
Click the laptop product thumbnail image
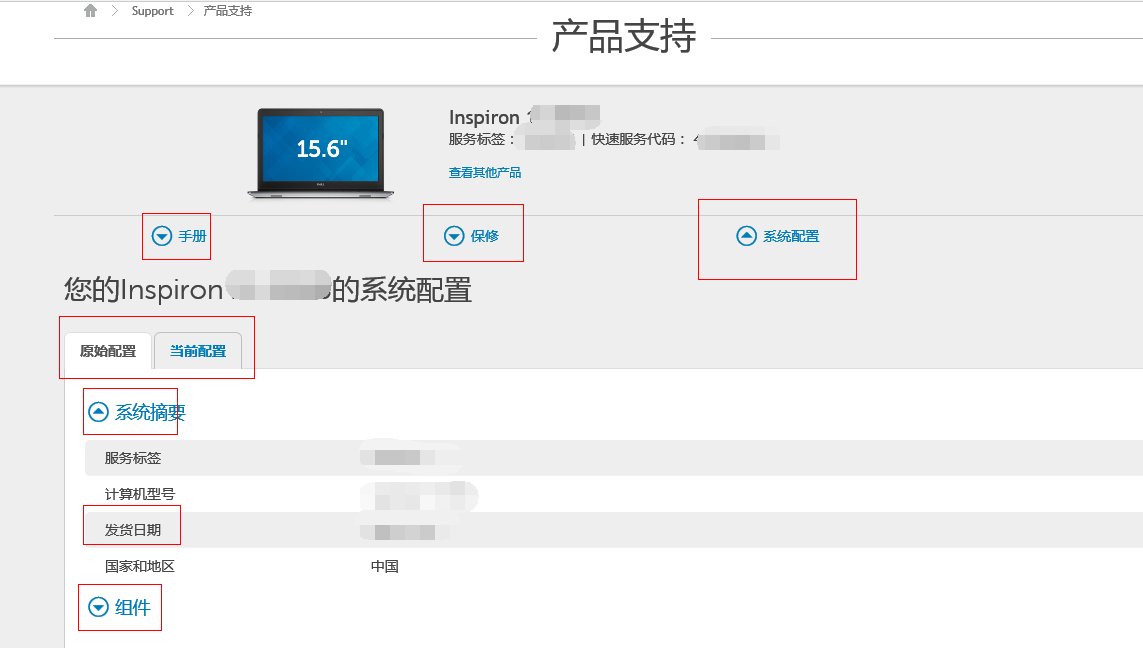pyautogui.click(x=320, y=150)
